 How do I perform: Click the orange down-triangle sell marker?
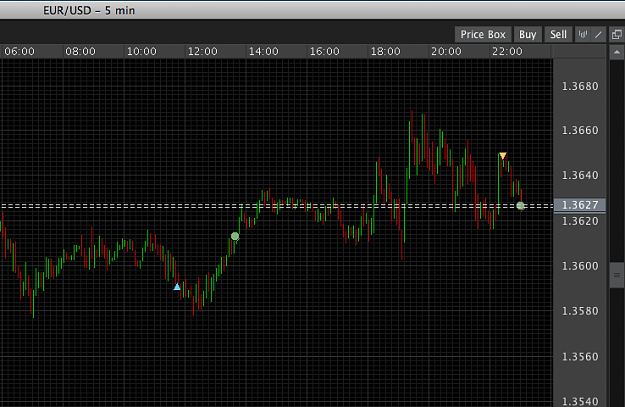pos(503,155)
